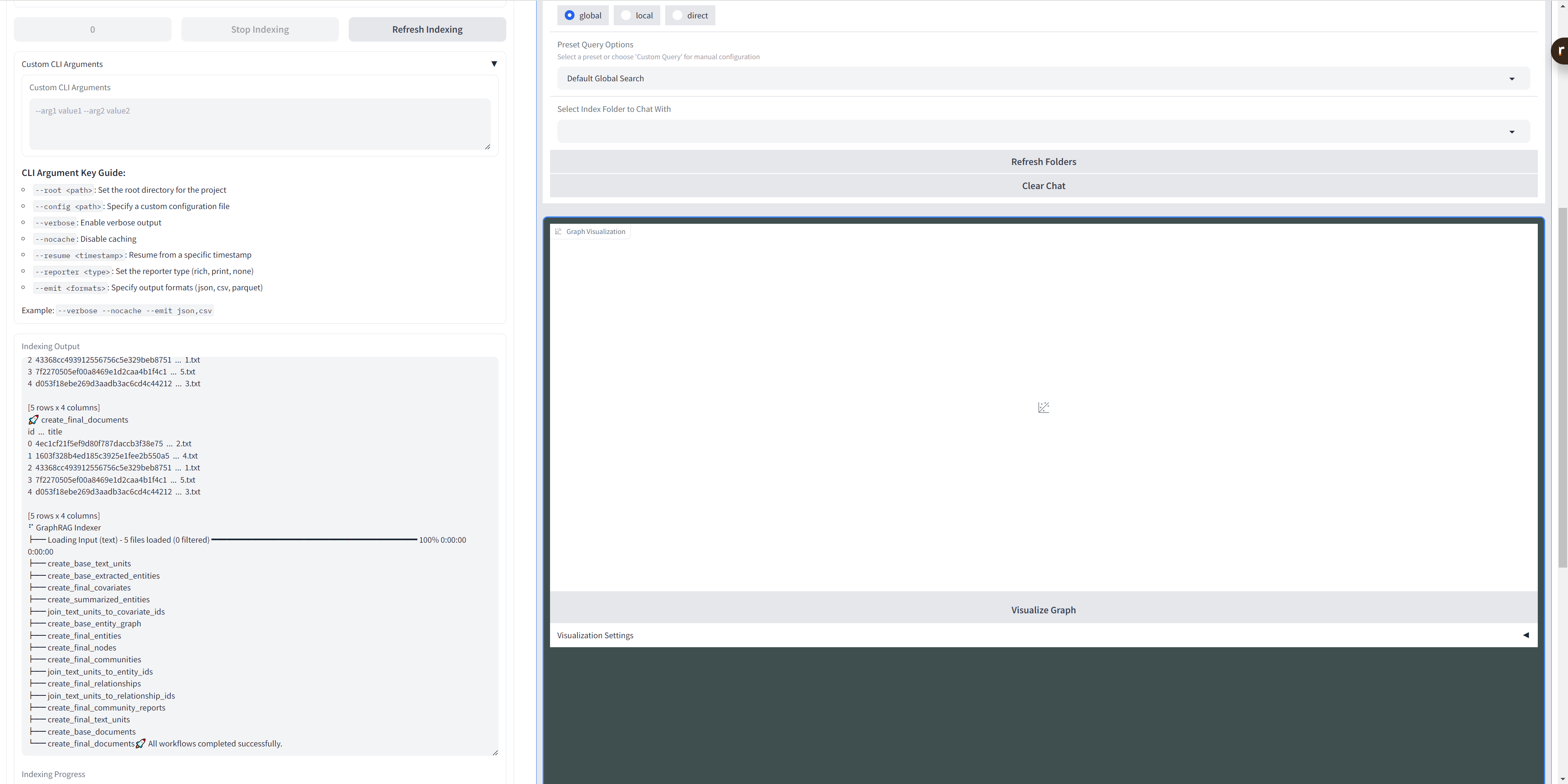This screenshot has height=784, width=1568.
Task: Click the page scrollbar down arrow
Action: click(1563, 779)
